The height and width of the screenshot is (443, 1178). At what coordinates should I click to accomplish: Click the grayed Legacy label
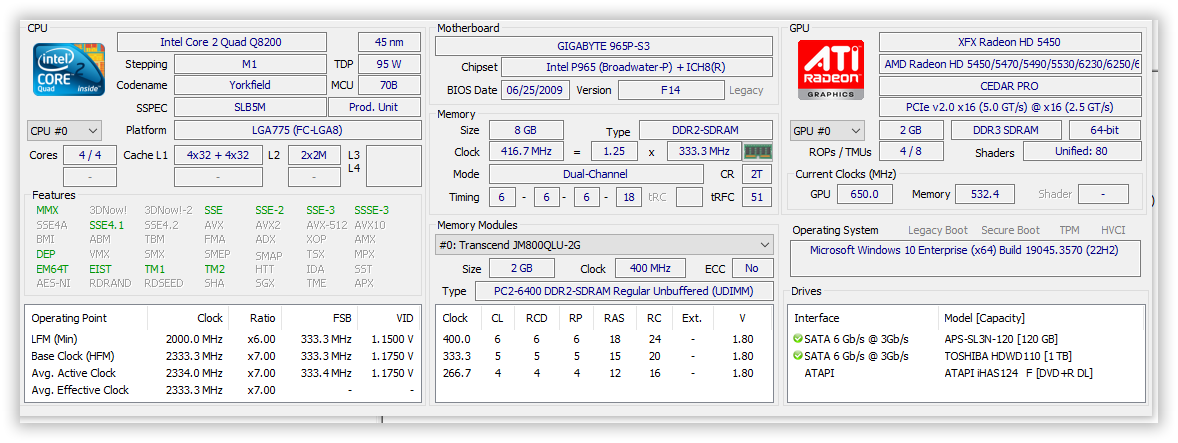tap(746, 90)
